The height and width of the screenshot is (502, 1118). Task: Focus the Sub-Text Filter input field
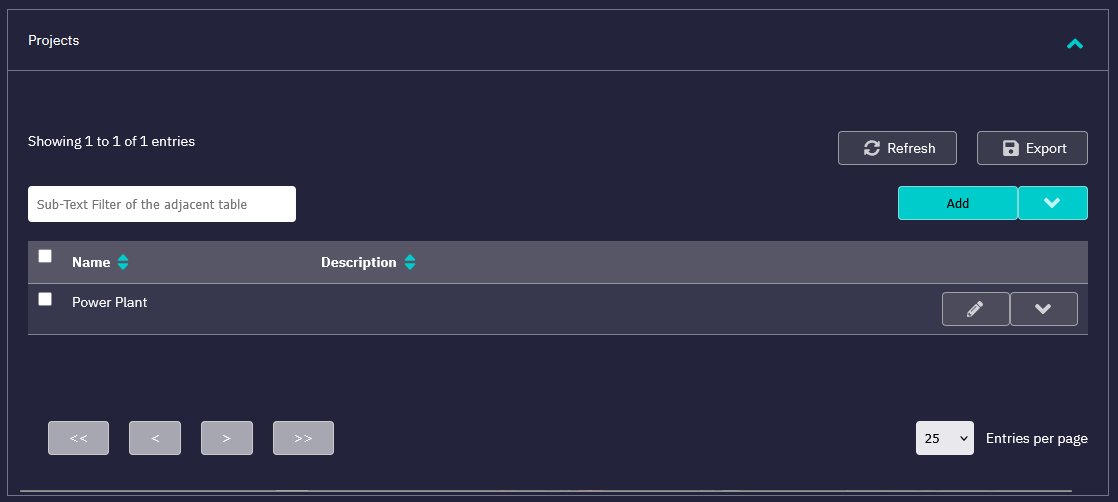click(x=162, y=204)
